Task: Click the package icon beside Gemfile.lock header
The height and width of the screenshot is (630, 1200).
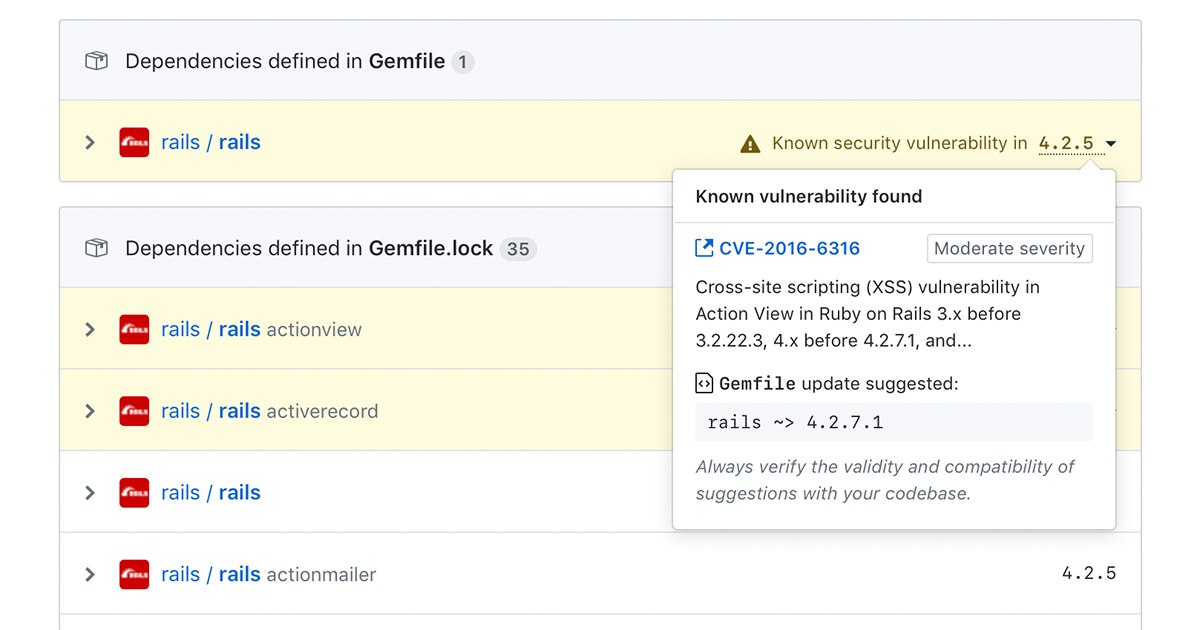Action: tap(96, 248)
